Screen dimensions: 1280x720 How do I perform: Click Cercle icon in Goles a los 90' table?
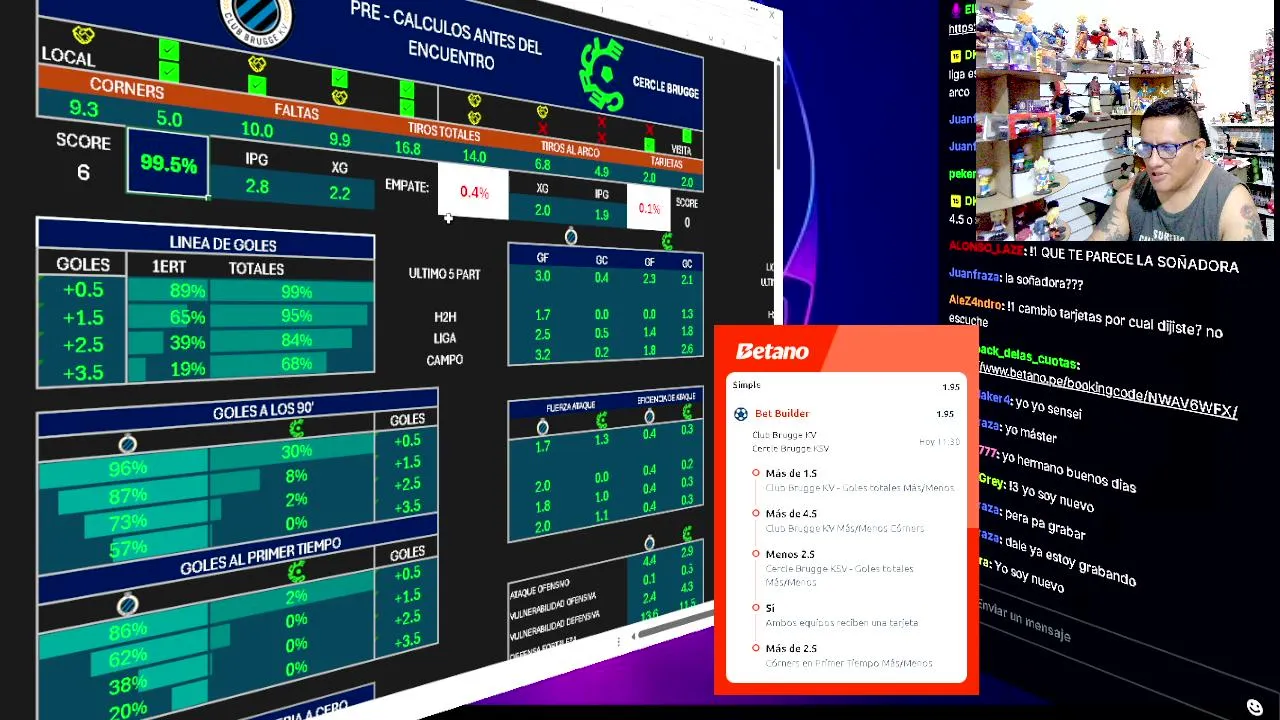(x=296, y=429)
